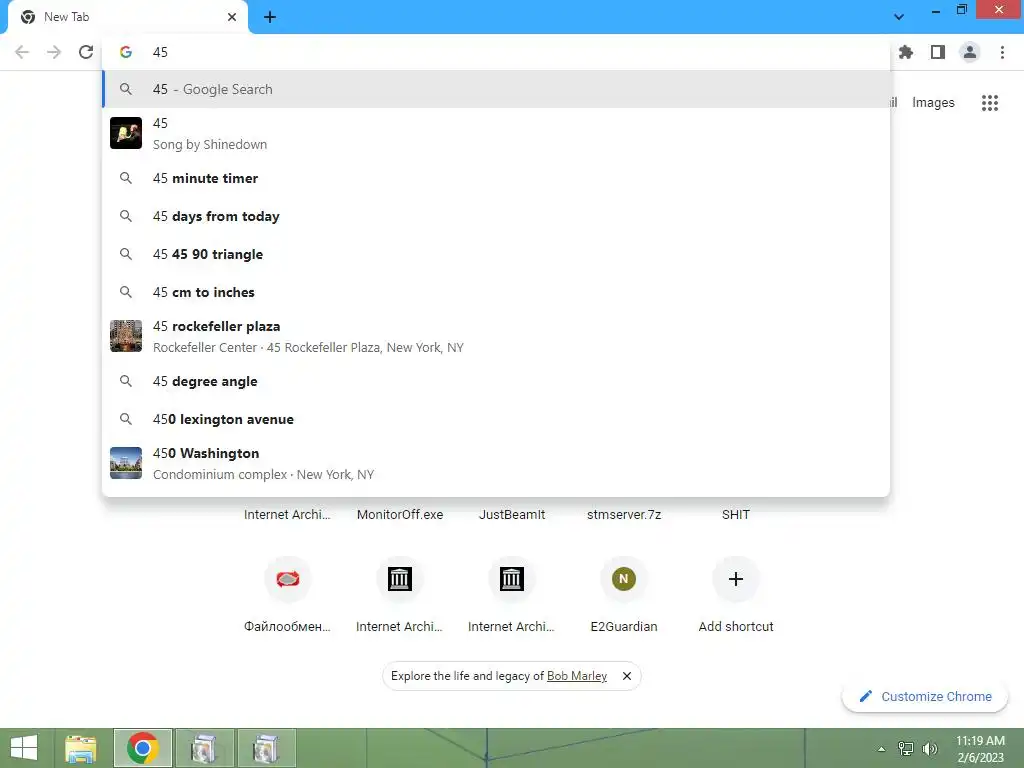The width and height of the screenshot is (1024, 768).
Task: Click the 450 Washington building thumbnail
Action: click(x=126, y=463)
